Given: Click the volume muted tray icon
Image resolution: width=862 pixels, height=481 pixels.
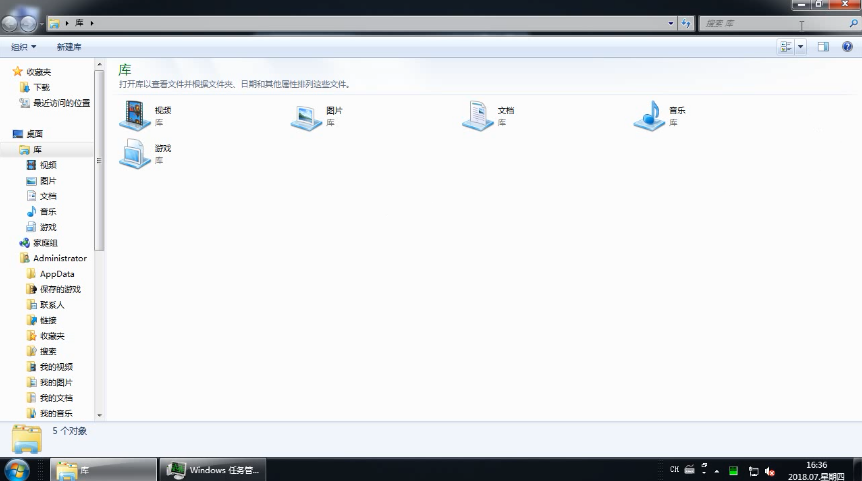Looking at the screenshot, I should (770, 471).
